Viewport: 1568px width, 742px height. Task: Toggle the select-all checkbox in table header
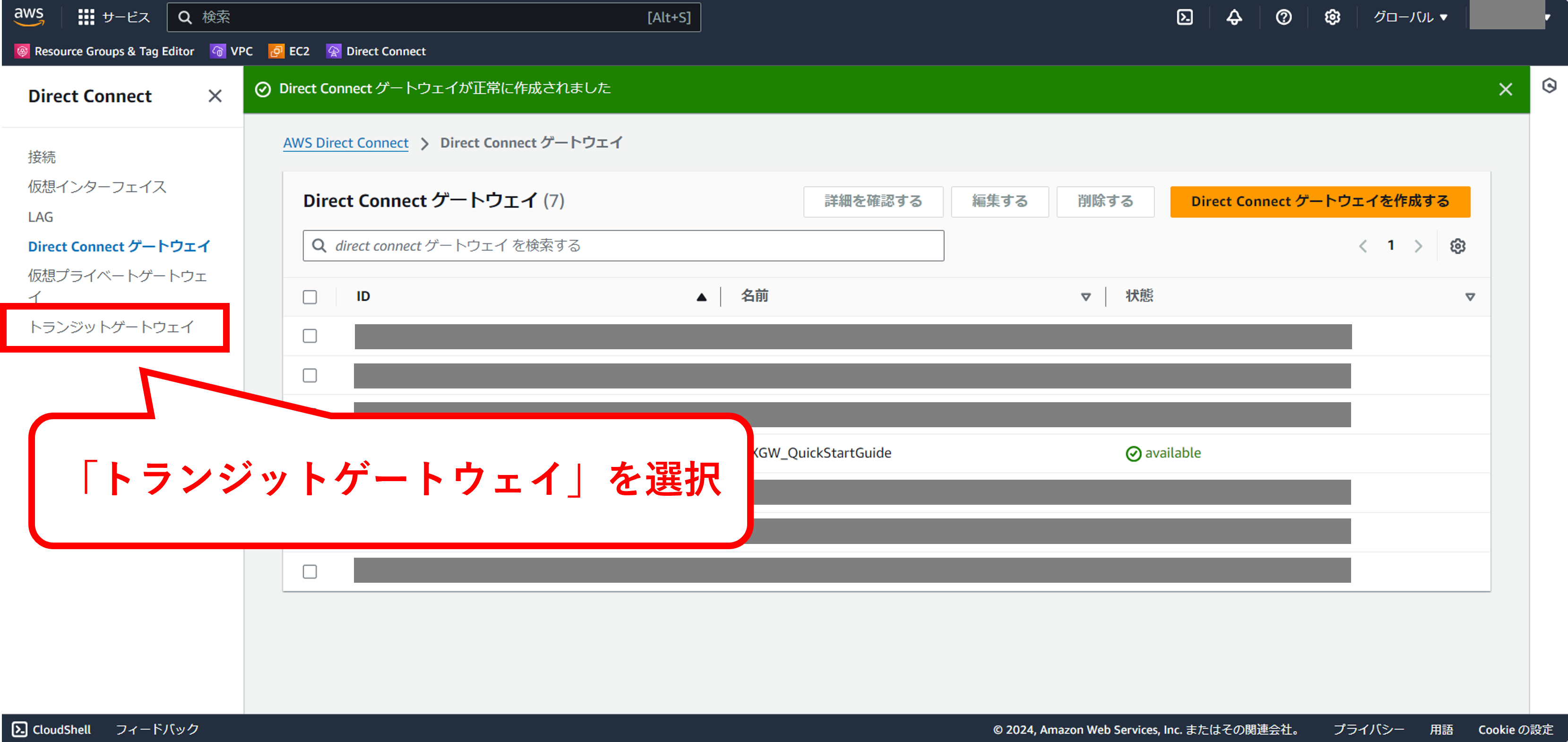pyautogui.click(x=310, y=297)
